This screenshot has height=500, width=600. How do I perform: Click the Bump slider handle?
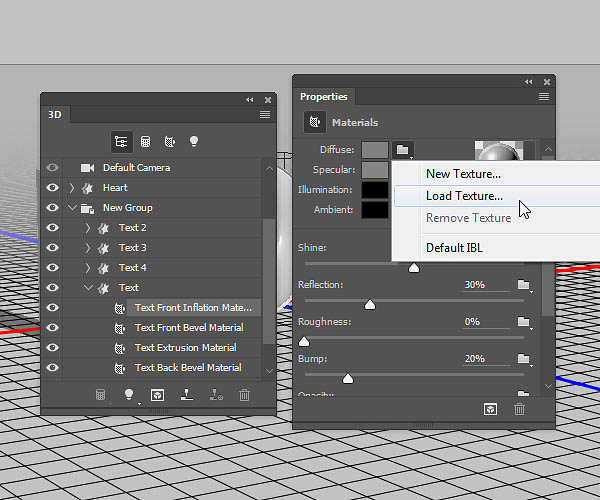[x=348, y=379]
